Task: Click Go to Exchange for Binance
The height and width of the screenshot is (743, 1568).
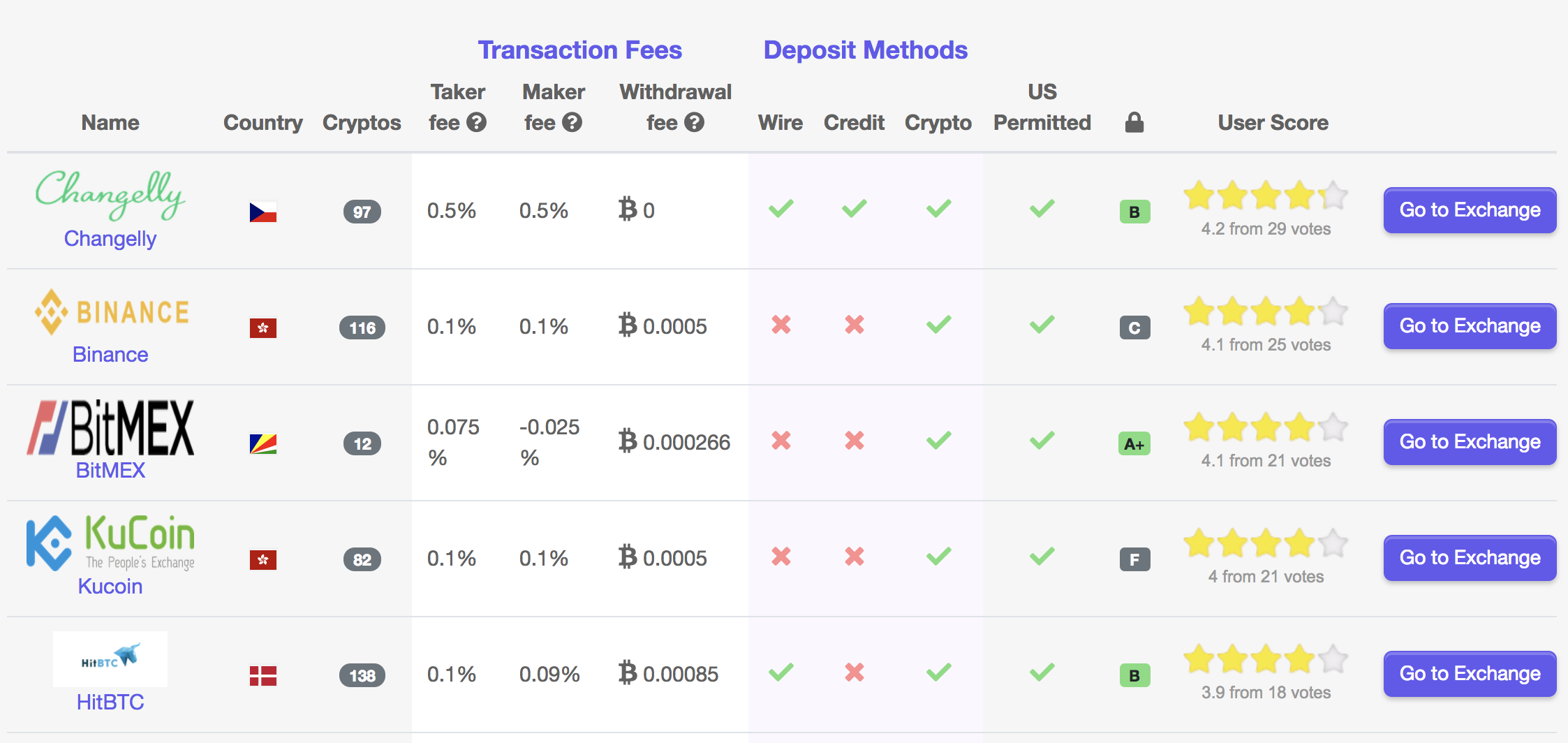Action: 1469,325
